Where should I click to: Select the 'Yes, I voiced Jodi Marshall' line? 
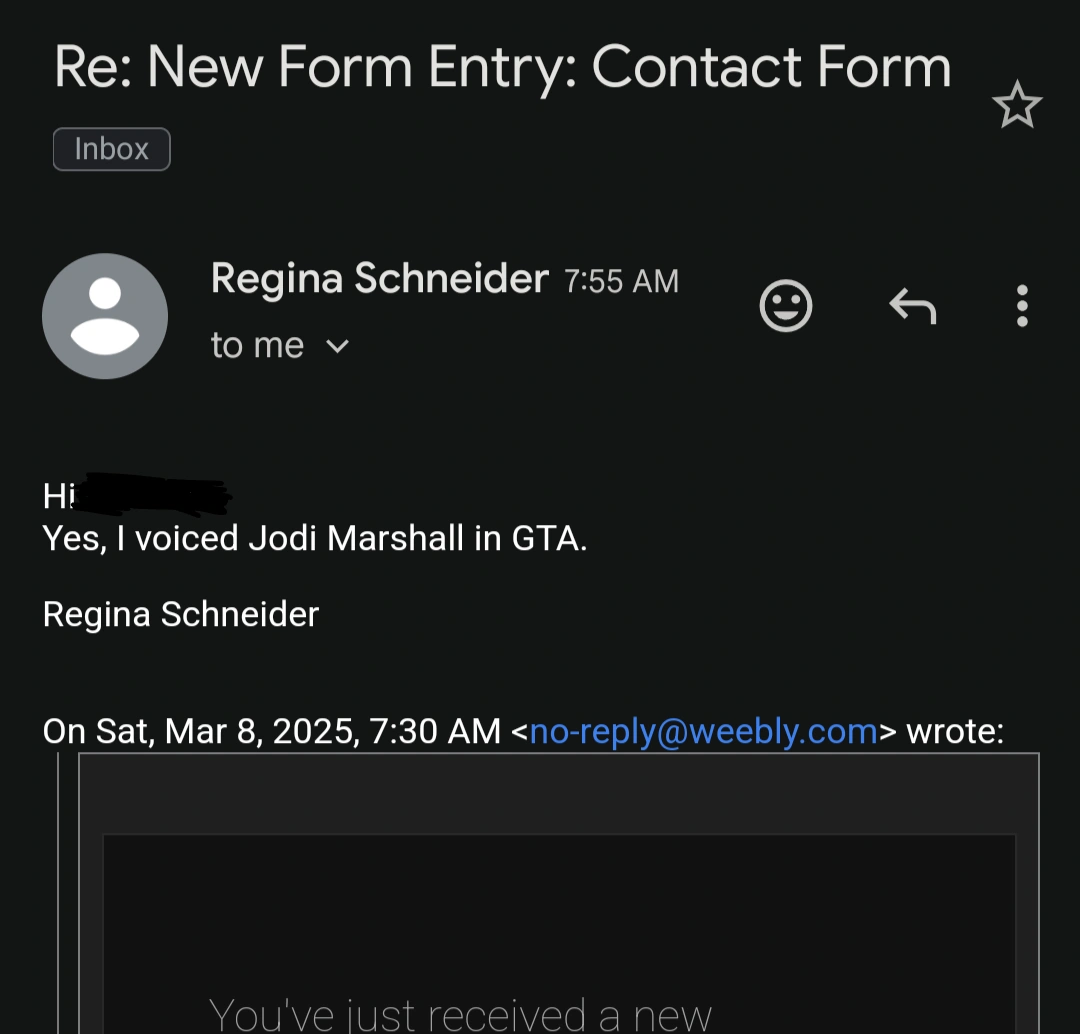pyautogui.click(x=315, y=539)
